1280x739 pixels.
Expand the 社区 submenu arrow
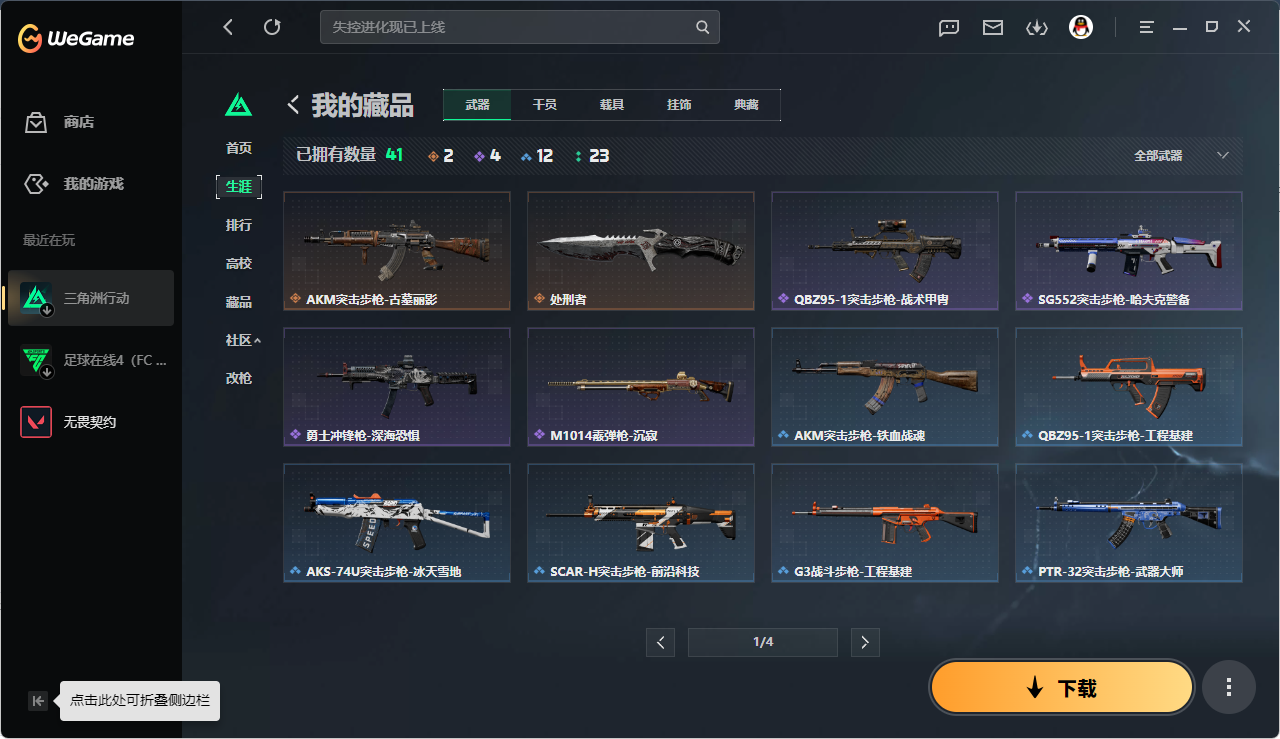(257, 340)
